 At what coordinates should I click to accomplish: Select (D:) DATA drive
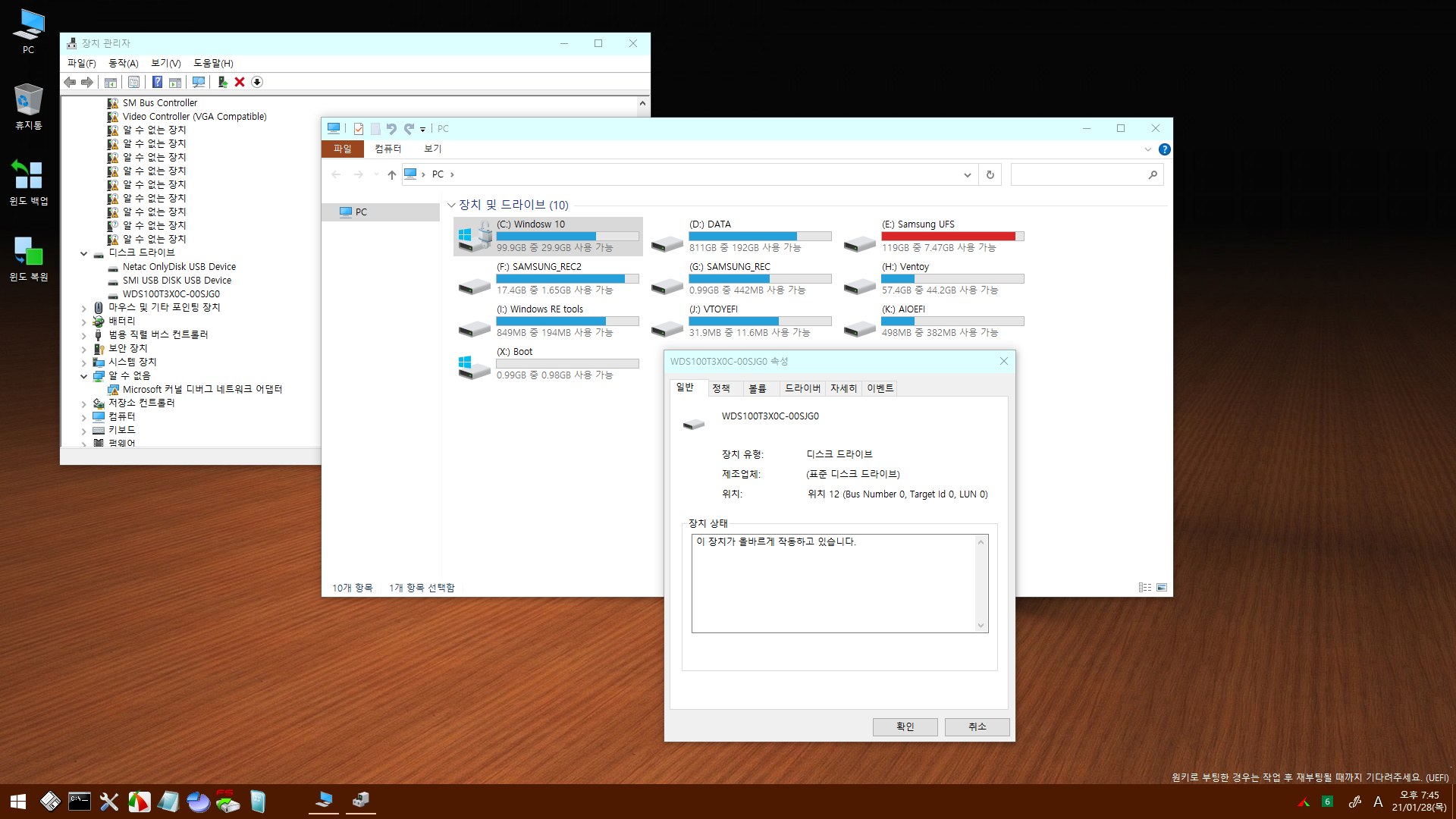(742, 236)
